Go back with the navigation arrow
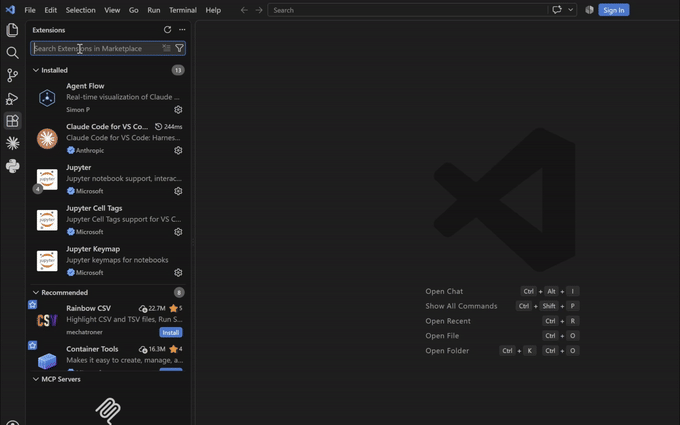Screen dimensions: 680x425 click(x=244, y=10)
